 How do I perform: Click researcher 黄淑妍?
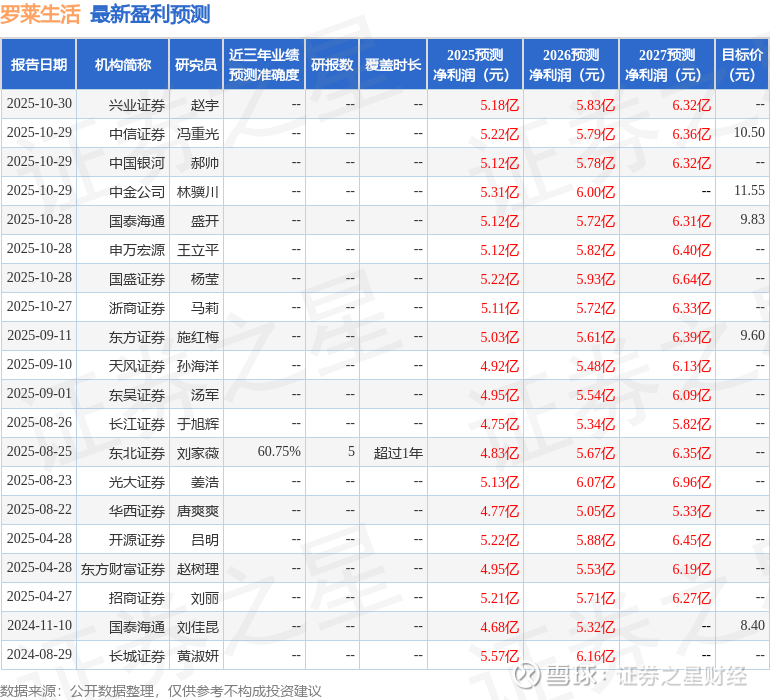198,656
